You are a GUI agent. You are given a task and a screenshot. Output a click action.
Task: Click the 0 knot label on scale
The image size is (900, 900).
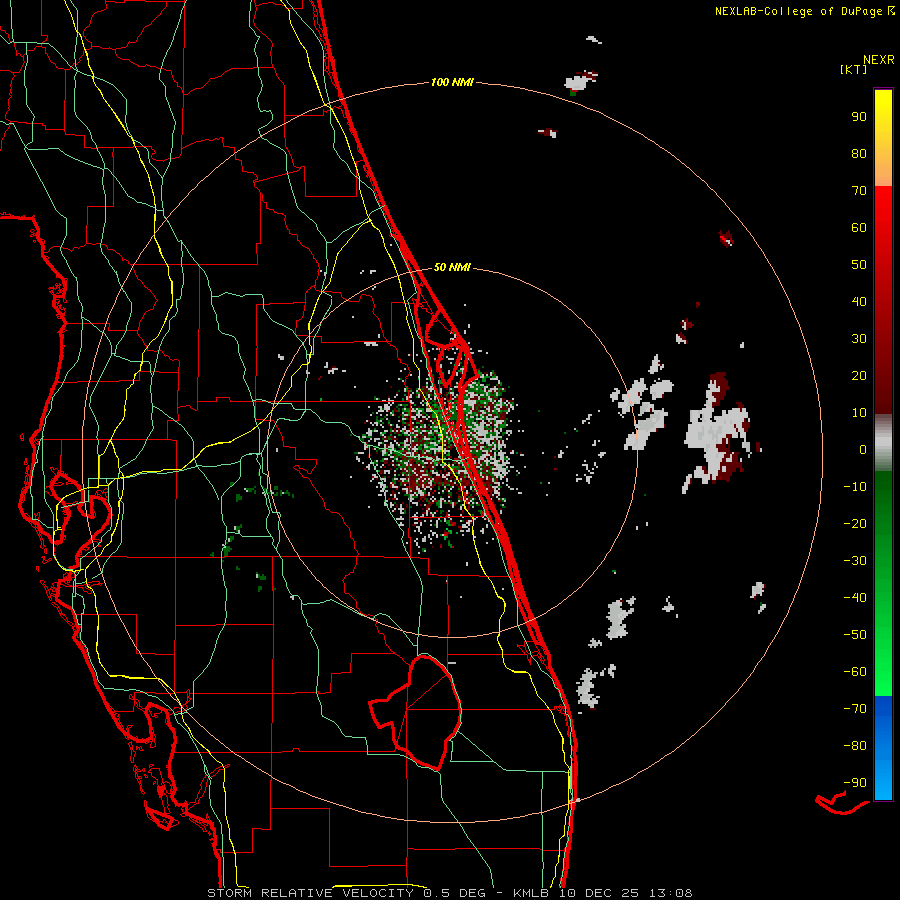pos(863,449)
